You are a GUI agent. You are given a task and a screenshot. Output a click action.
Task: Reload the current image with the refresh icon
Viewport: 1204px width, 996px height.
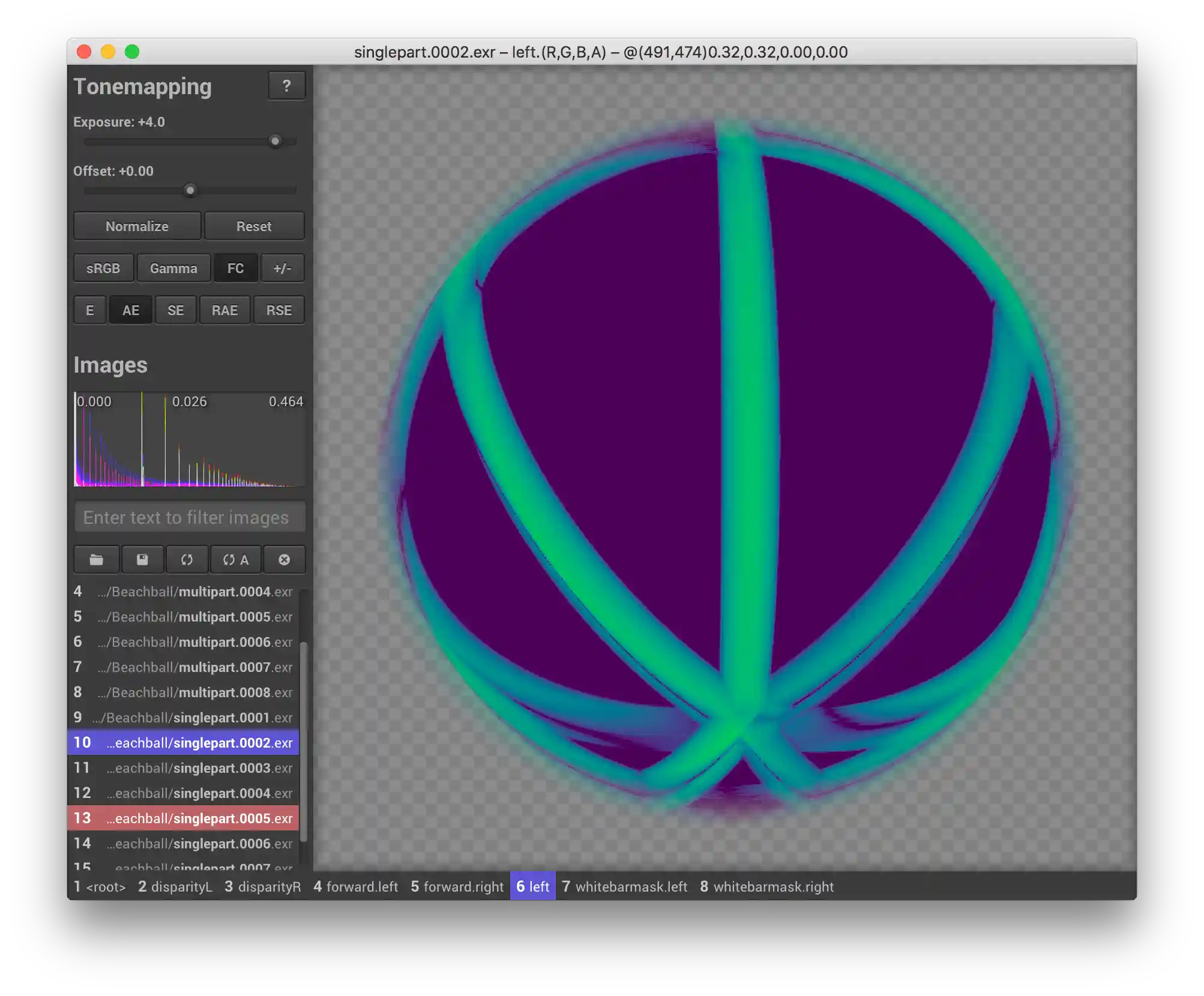point(187,560)
